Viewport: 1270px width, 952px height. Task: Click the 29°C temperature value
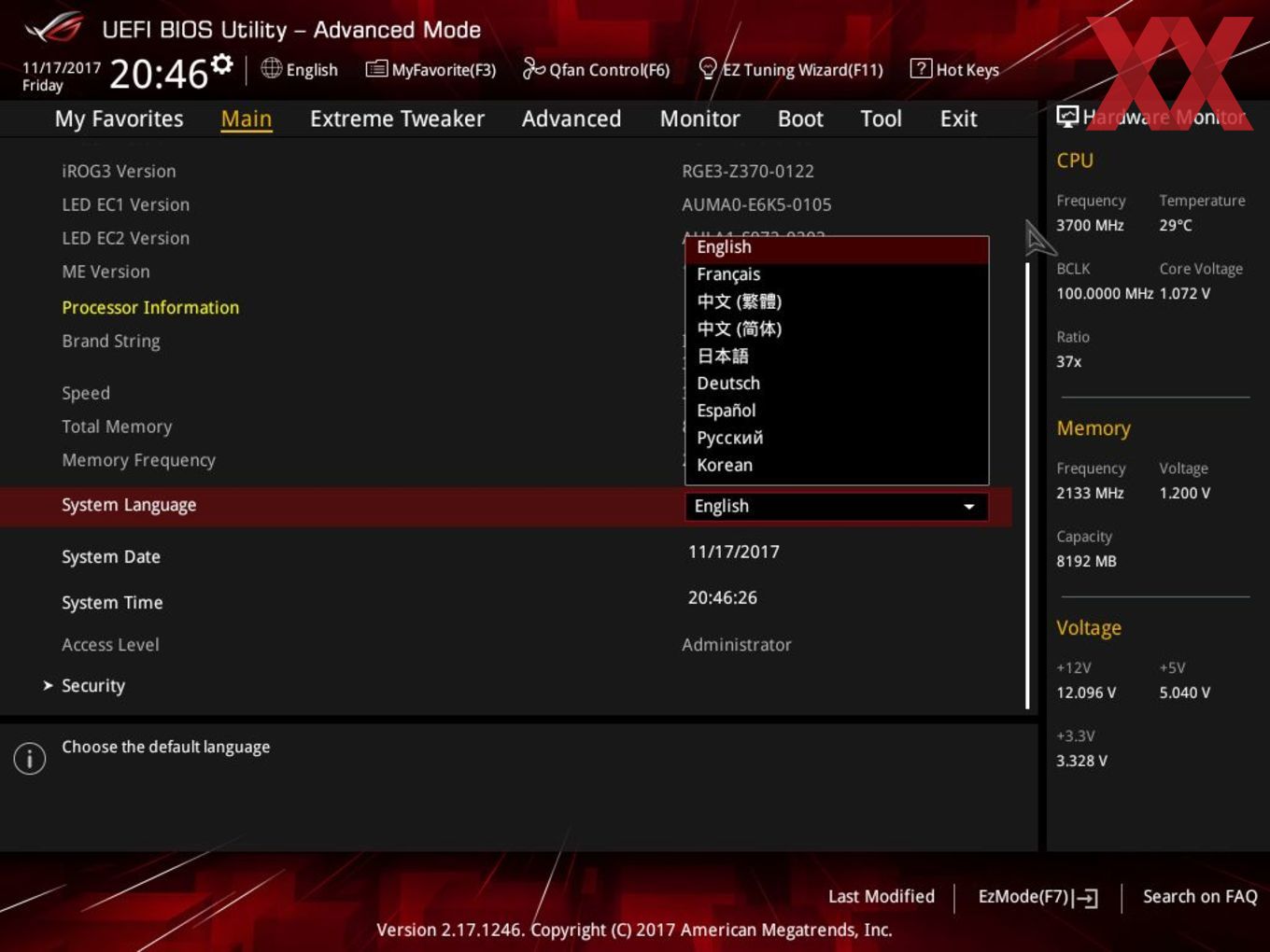click(x=1176, y=226)
